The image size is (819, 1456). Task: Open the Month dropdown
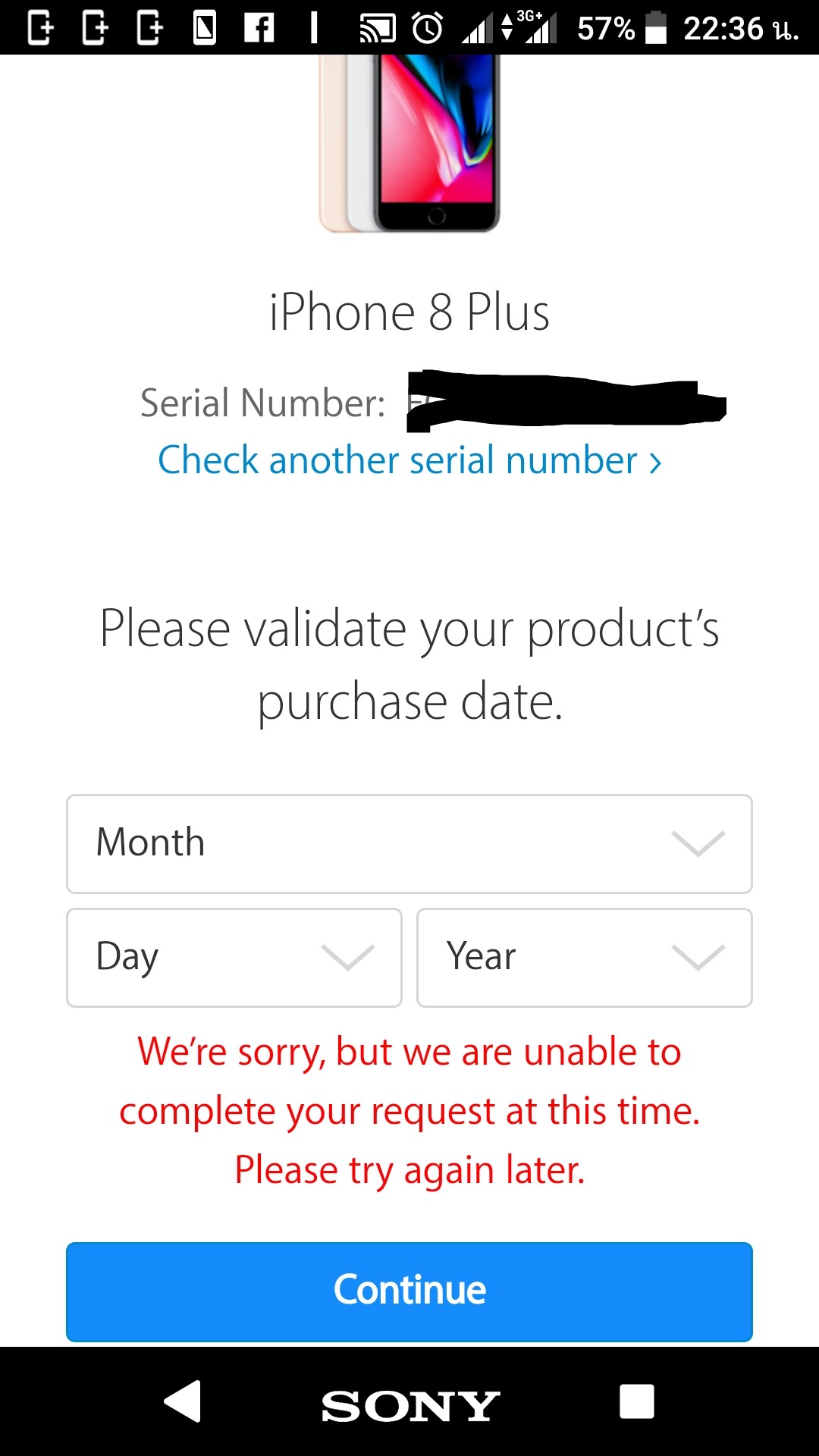[x=409, y=843]
